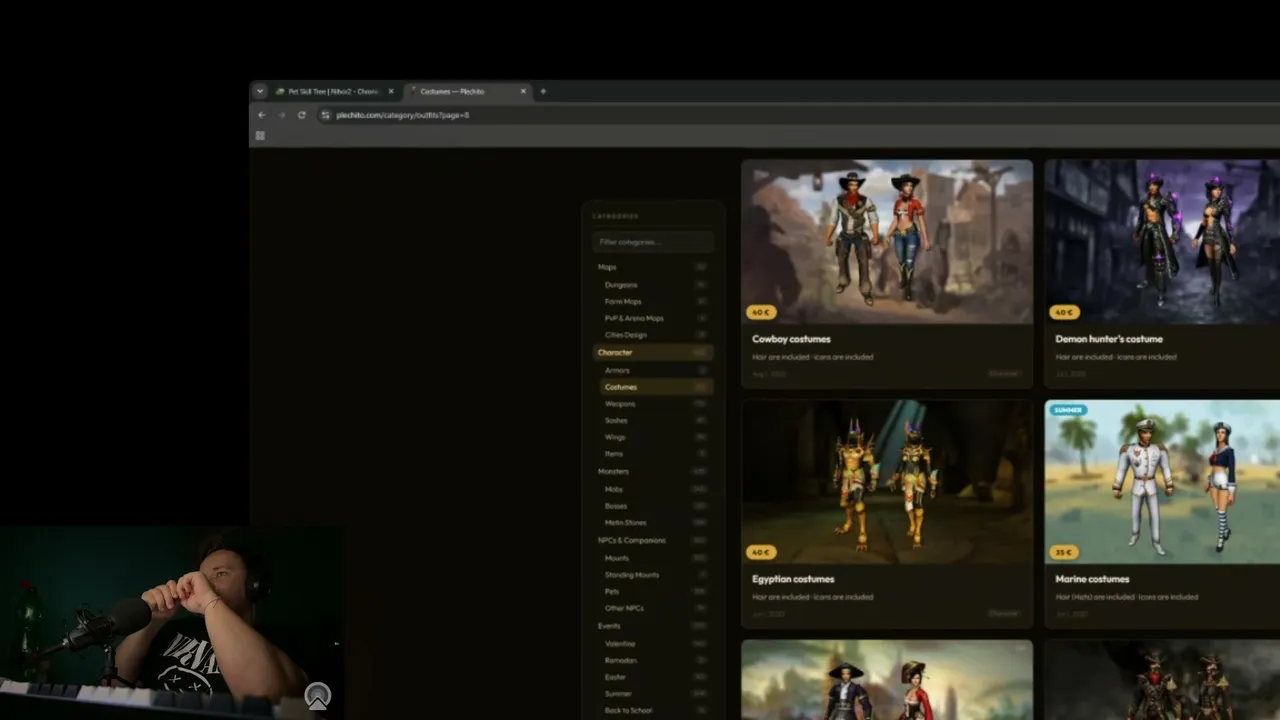Close the Costumes — Plechito tab

(523, 91)
